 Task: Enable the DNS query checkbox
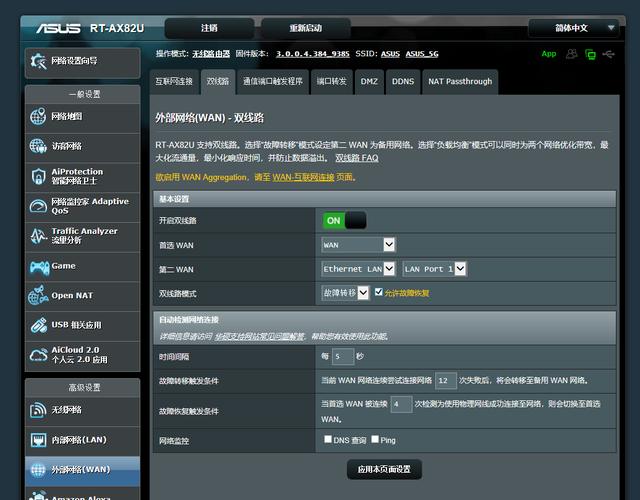[x=328, y=439]
